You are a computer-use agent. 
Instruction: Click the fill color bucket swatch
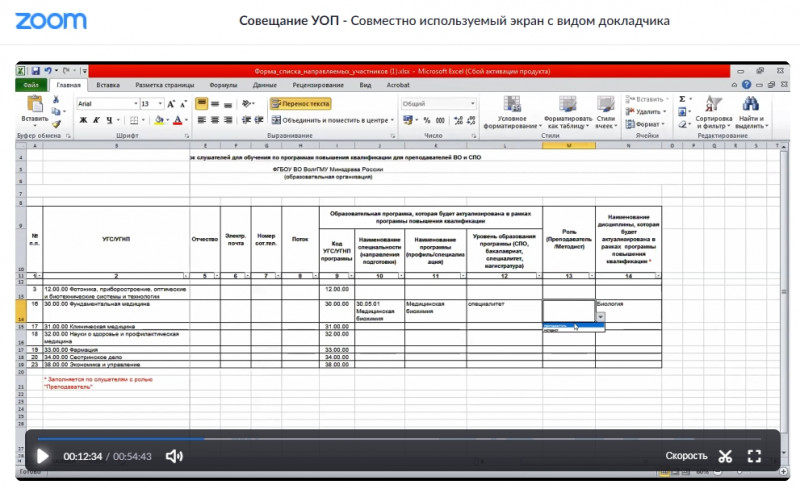click(x=159, y=120)
